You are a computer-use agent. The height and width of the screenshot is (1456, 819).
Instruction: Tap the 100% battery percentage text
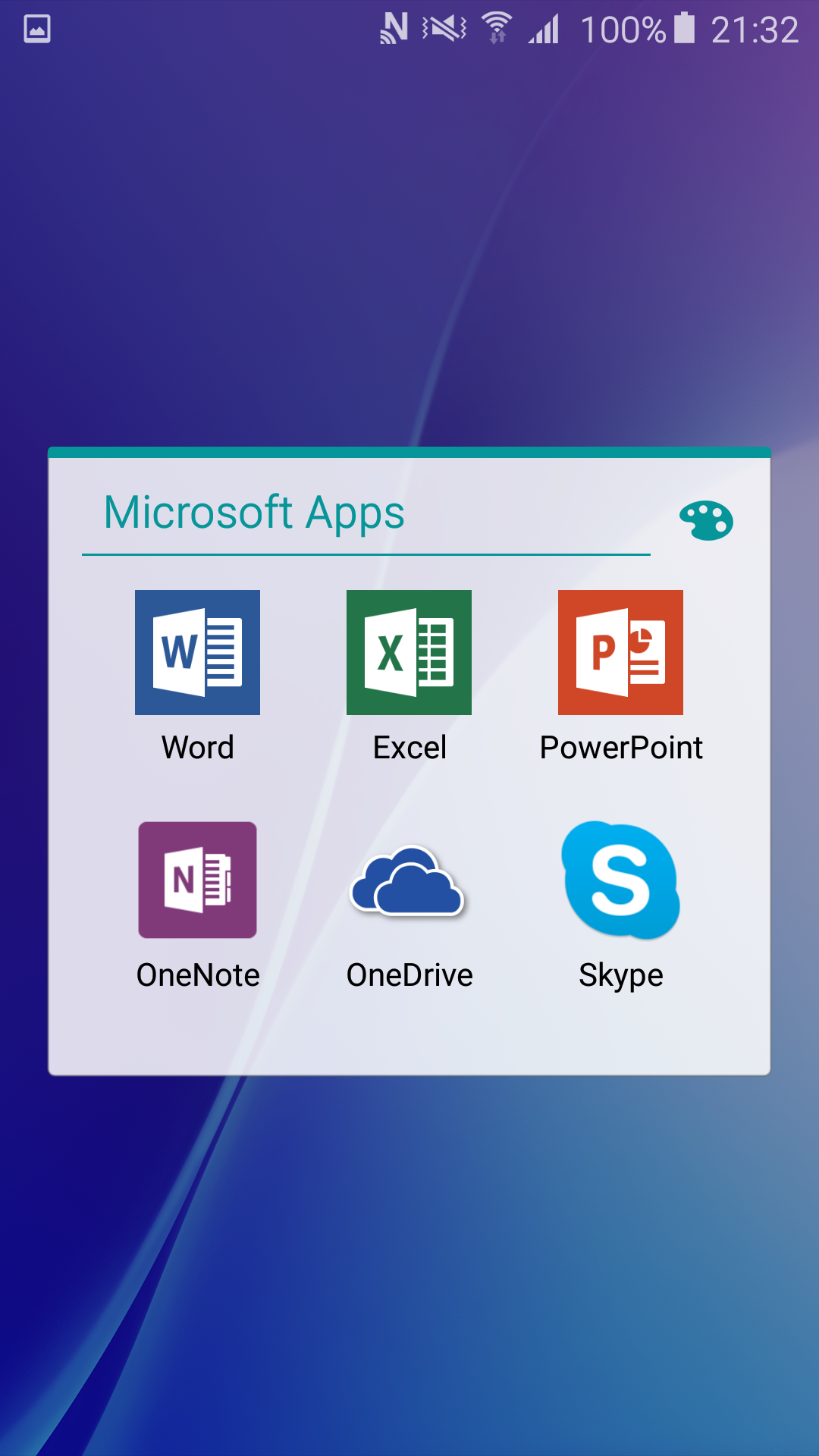click(x=623, y=30)
